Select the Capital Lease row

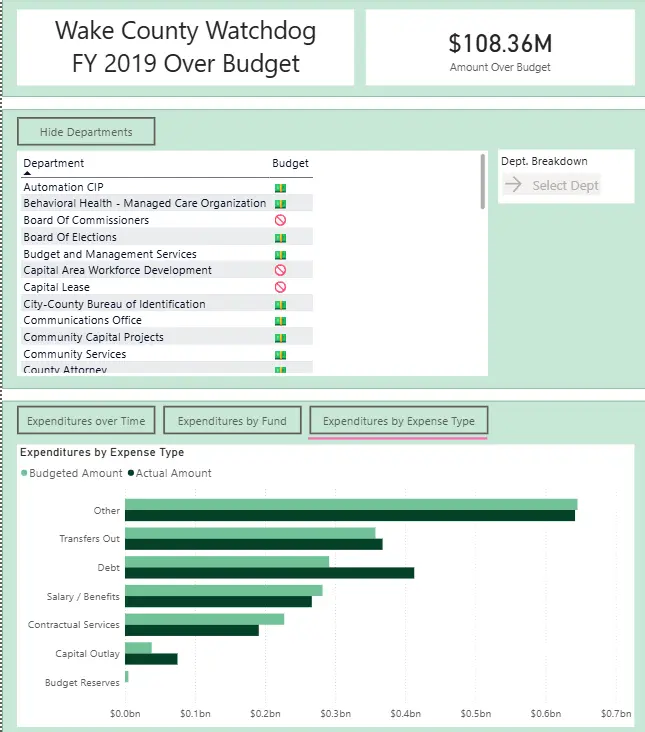click(x=167, y=287)
